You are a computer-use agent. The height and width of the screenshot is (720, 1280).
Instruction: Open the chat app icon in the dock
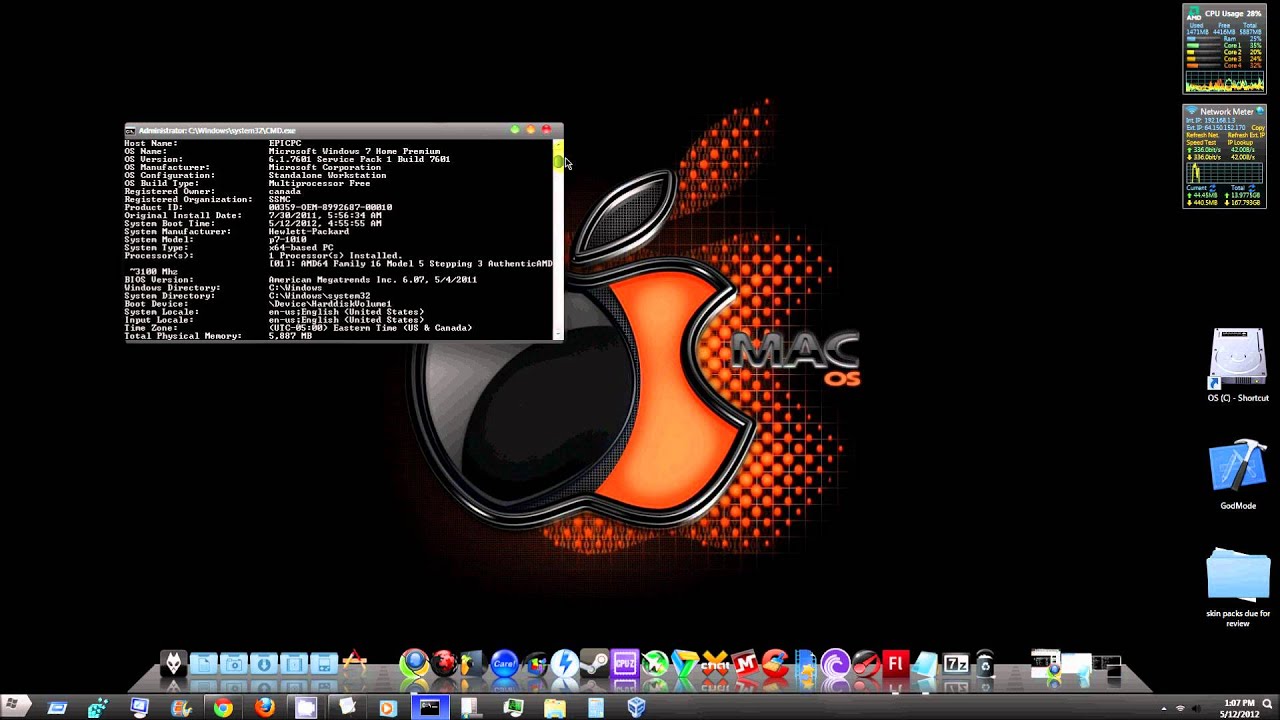pos(714,663)
